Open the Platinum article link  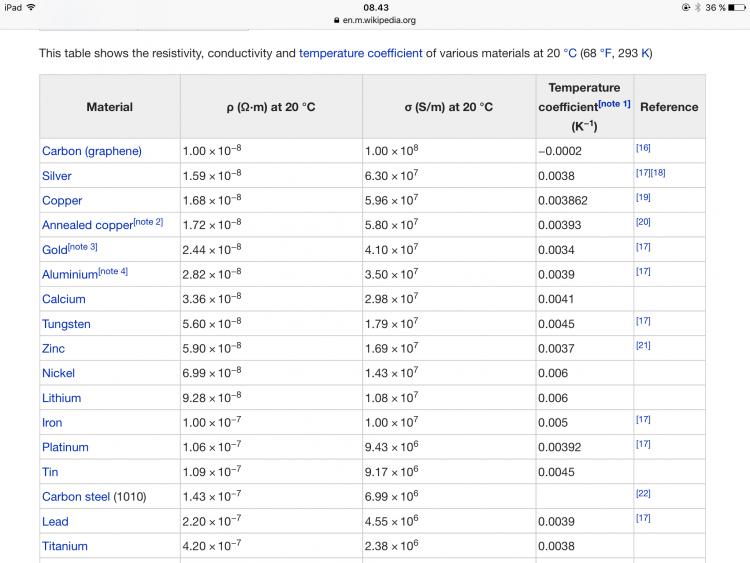click(x=65, y=447)
